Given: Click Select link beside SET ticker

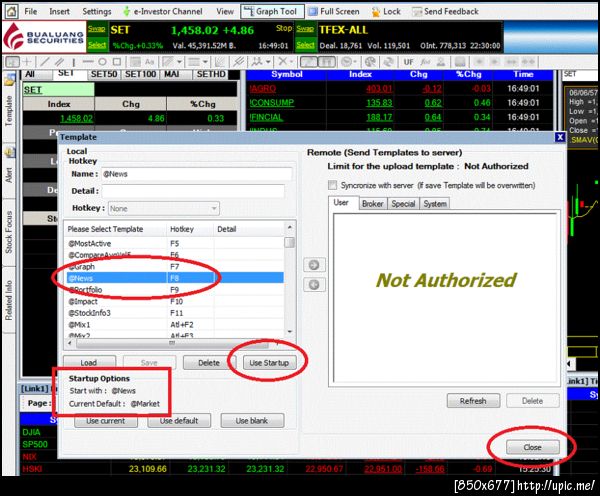Looking at the screenshot, I should coord(97,45).
